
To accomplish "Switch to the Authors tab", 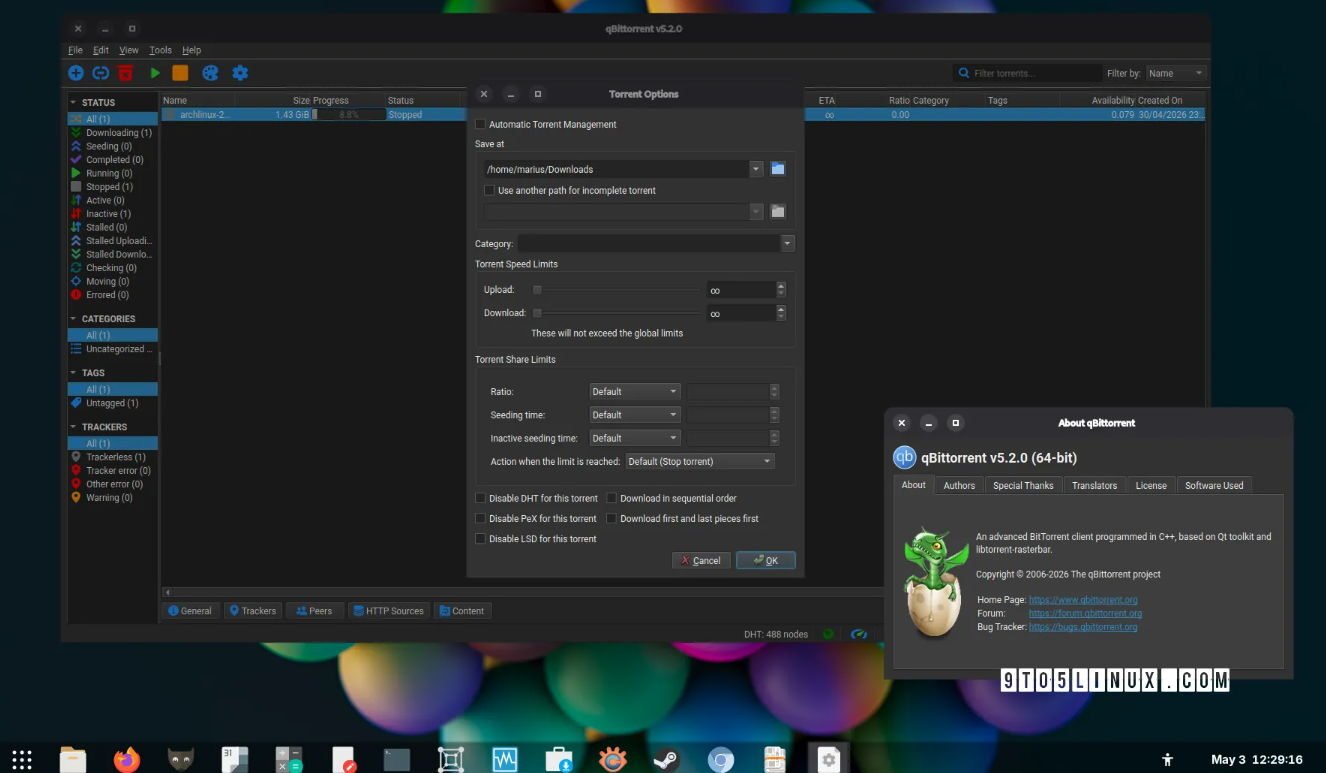I will (x=959, y=485).
